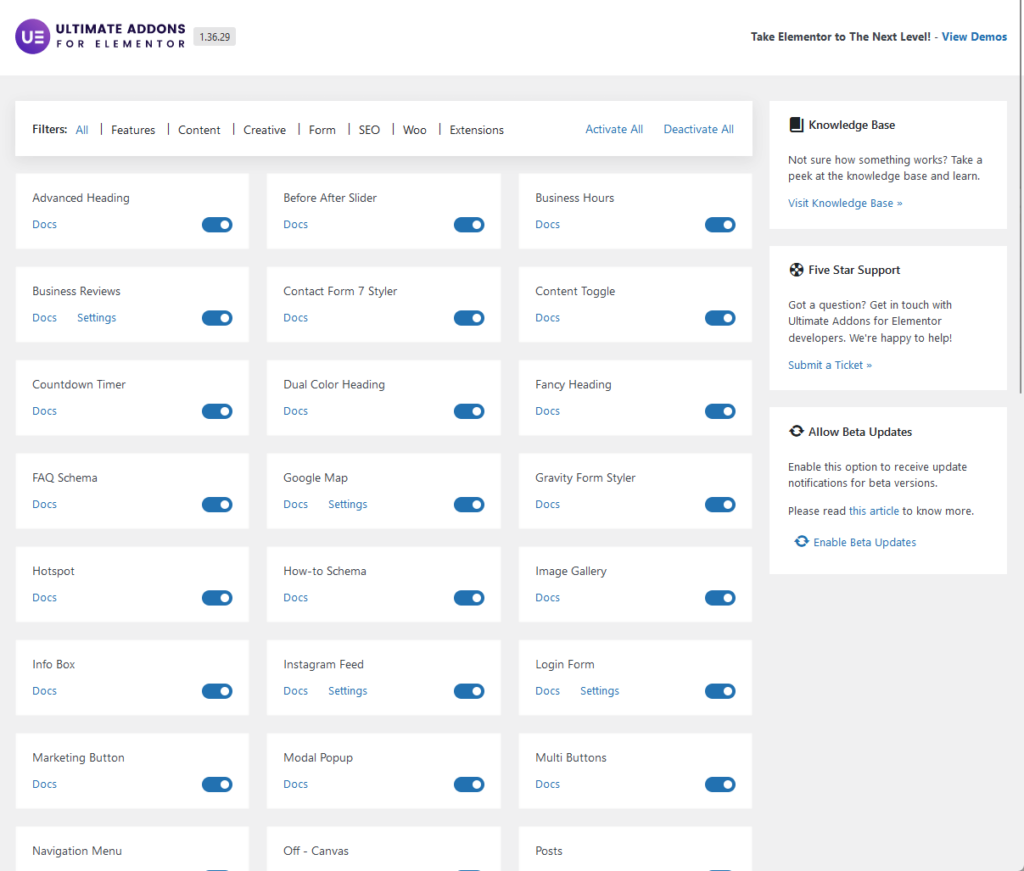Screen dimensions: 1024x871
Task: Toggle Info Box switch
Action: click(217, 691)
